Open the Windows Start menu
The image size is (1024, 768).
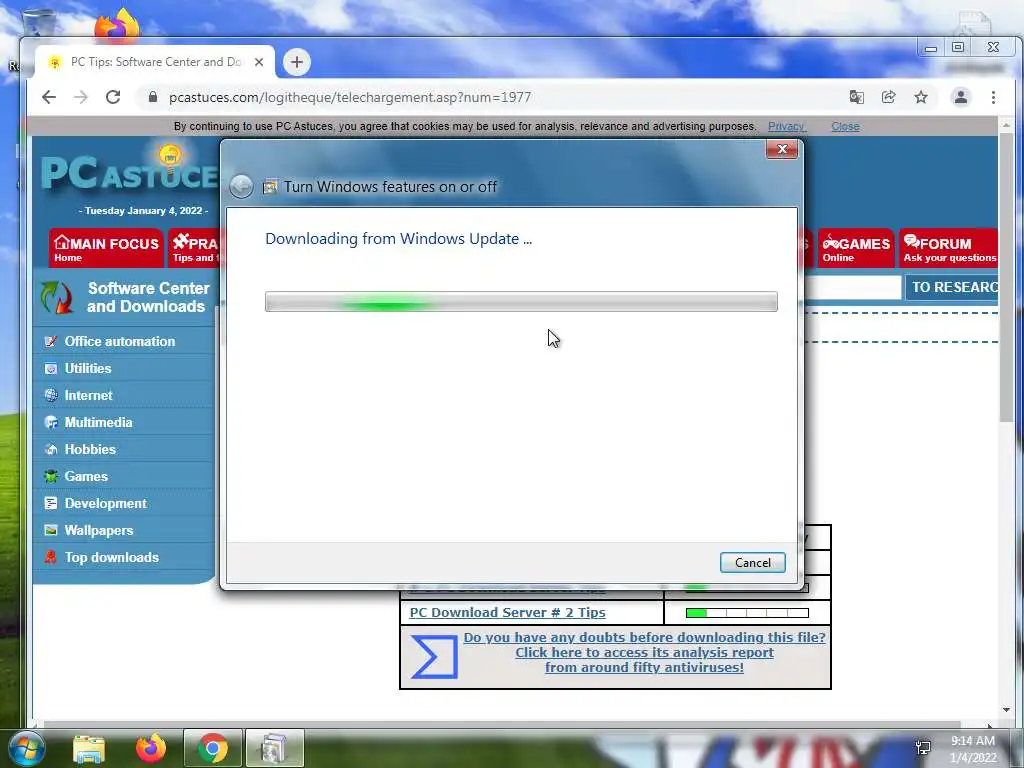click(x=26, y=748)
